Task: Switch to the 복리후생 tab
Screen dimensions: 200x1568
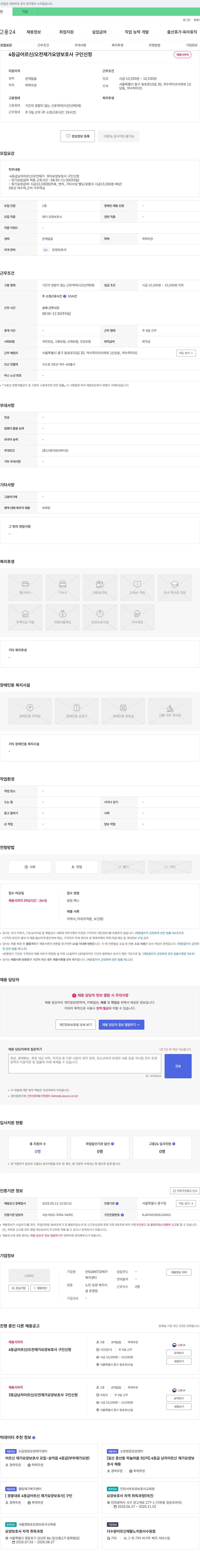Action: point(118,45)
